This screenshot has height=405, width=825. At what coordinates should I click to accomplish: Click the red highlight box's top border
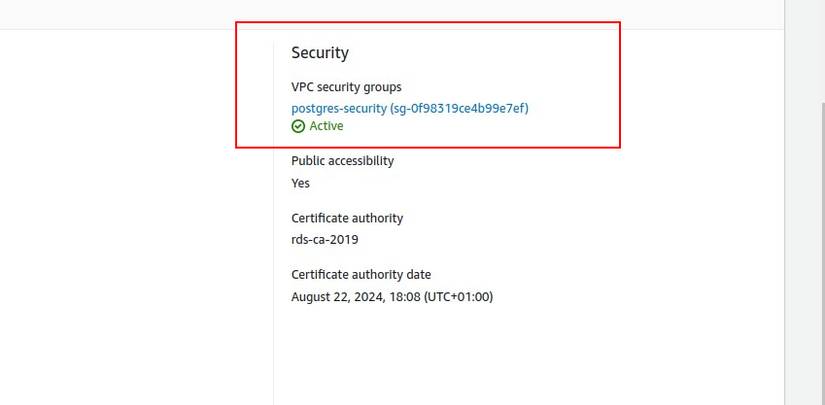pyautogui.click(x=428, y=22)
